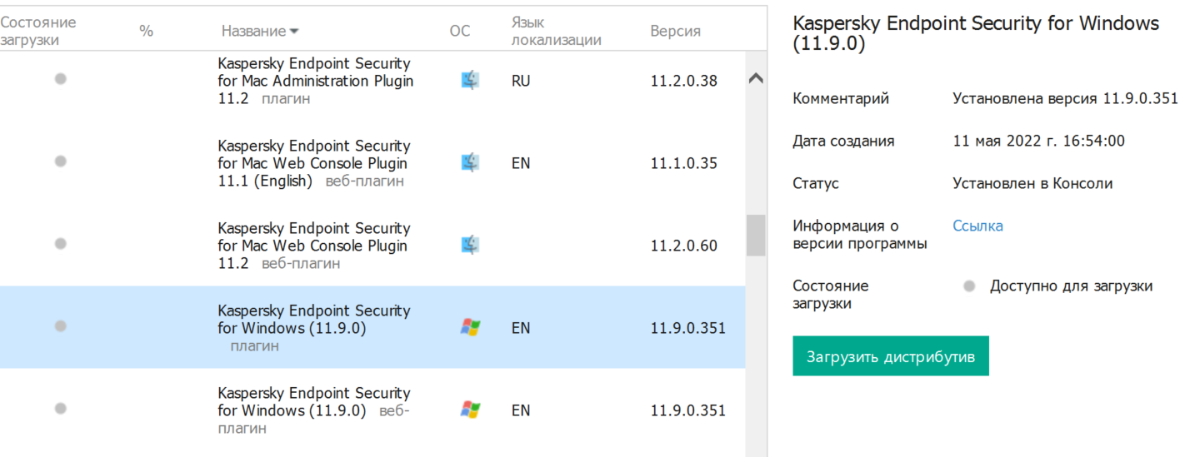This screenshot has width=1200, height=457.
Task: Click the Mac OS icon for Web Console Plugin 11.1
Action: (470, 163)
